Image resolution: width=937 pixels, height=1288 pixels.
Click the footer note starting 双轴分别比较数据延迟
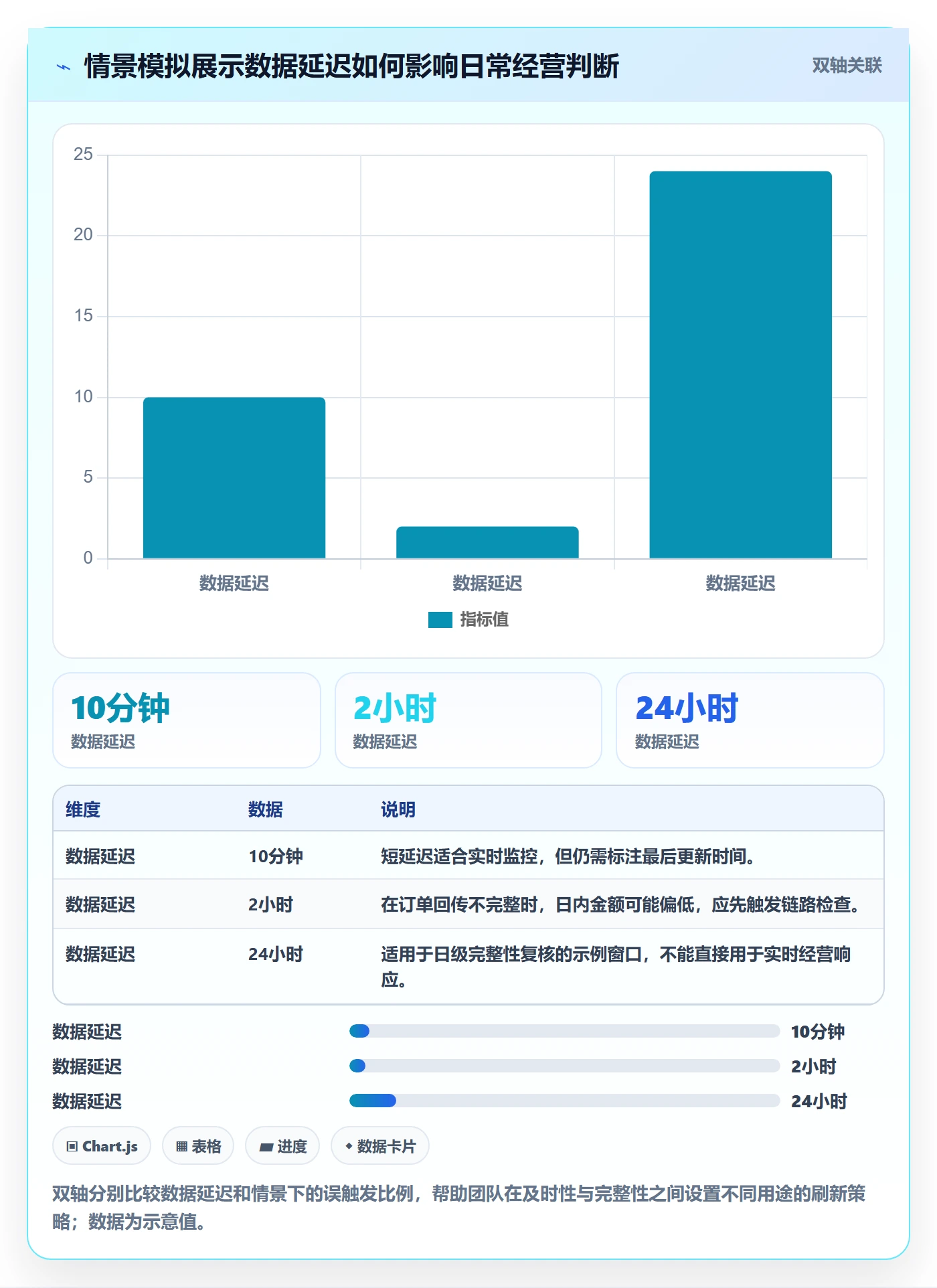(x=459, y=1208)
